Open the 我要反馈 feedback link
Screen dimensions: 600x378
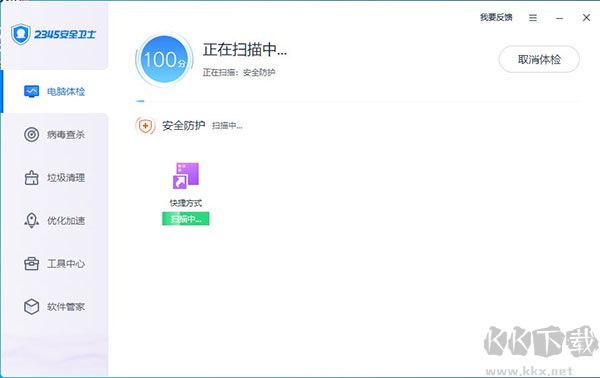(x=496, y=17)
